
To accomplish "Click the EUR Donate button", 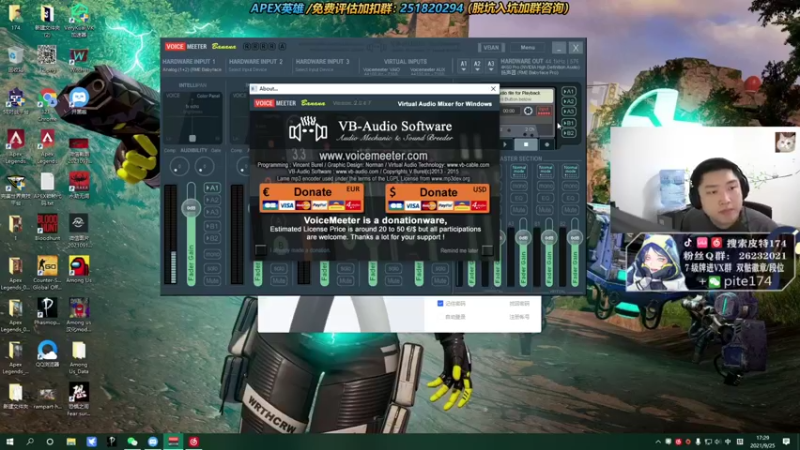I will (311, 198).
